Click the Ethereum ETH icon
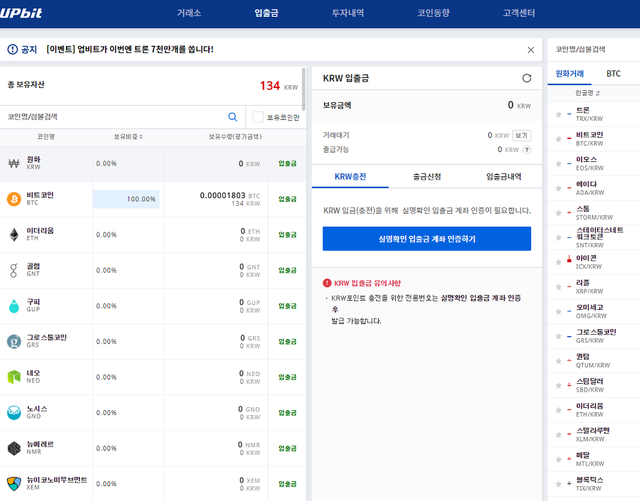640x501 pixels. [14, 234]
